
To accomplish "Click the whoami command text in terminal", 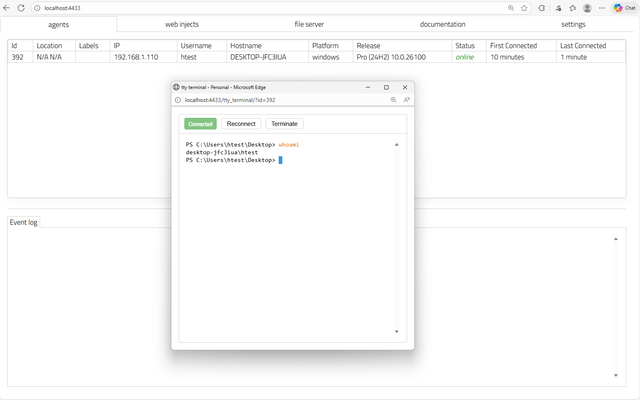I will [x=289, y=144].
